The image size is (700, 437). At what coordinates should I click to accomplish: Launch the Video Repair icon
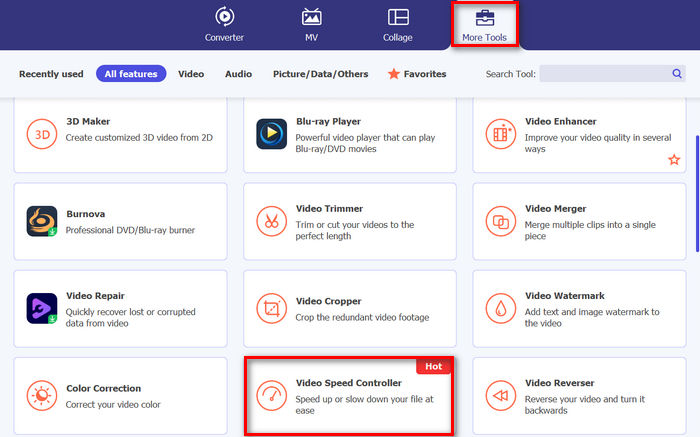pyautogui.click(x=42, y=308)
